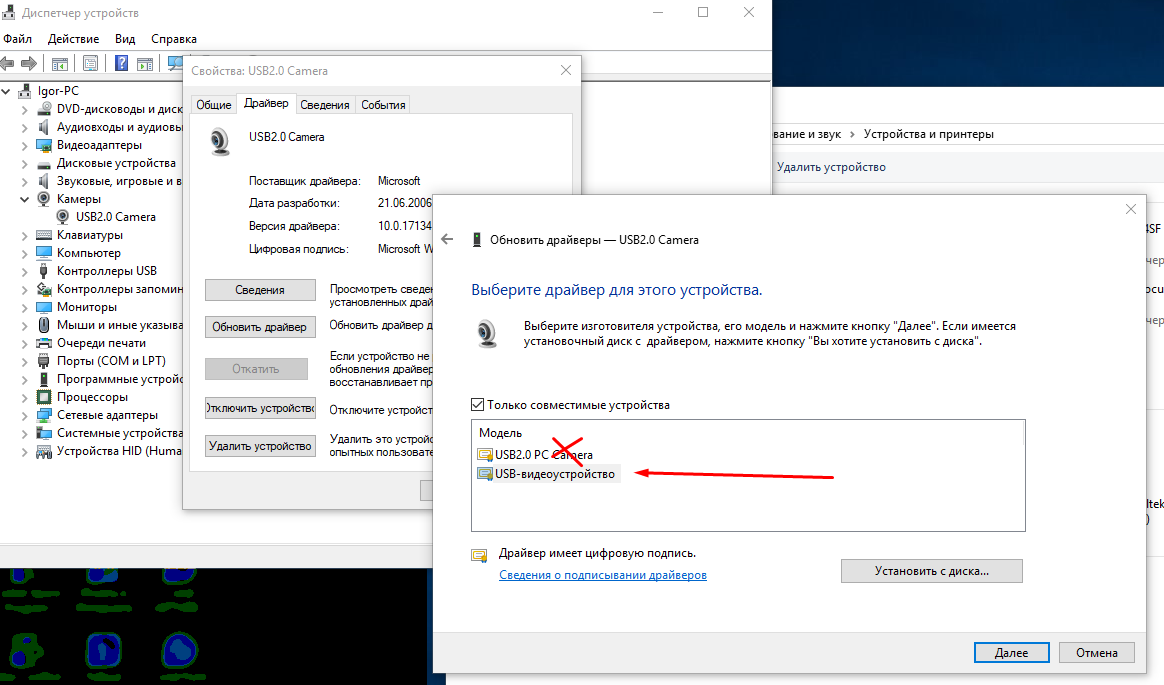Click the DVD-дисководы drive icon
The height and width of the screenshot is (685, 1164).
tap(44, 108)
